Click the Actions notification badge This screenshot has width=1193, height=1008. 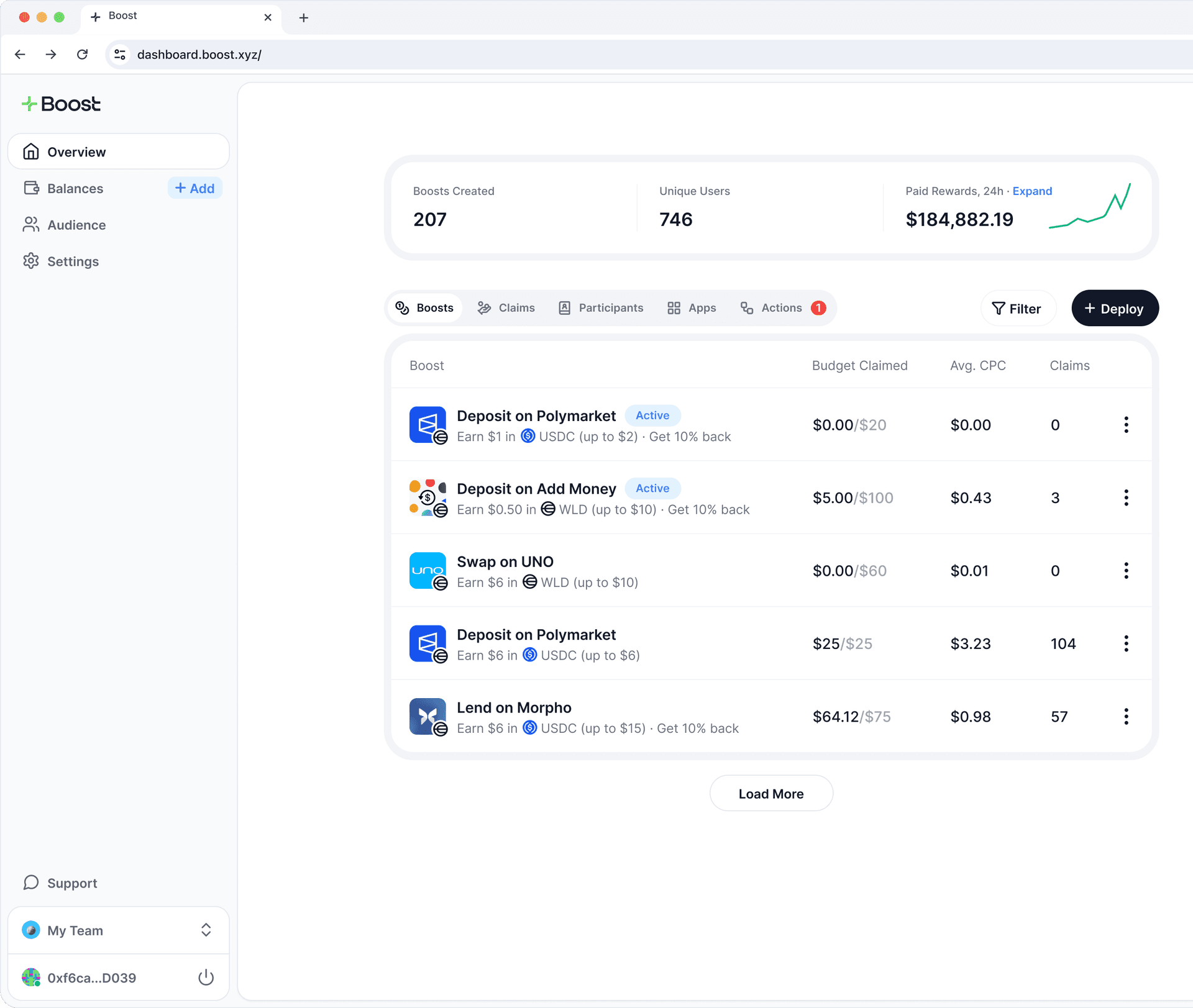818,307
